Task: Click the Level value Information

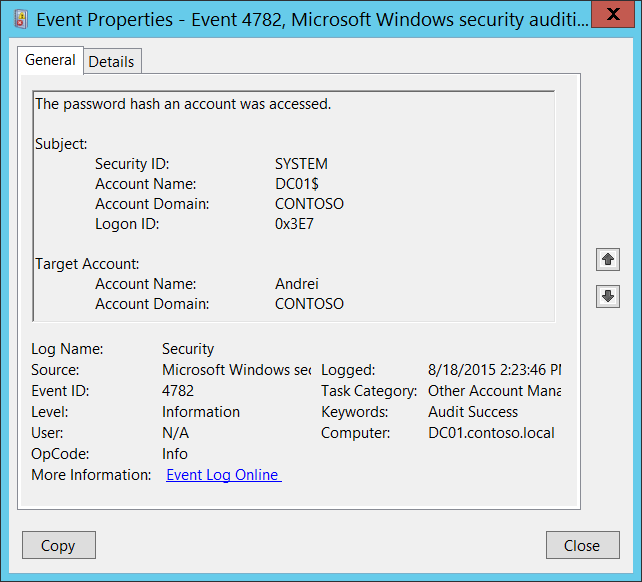Action: pyautogui.click(x=201, y=412)
